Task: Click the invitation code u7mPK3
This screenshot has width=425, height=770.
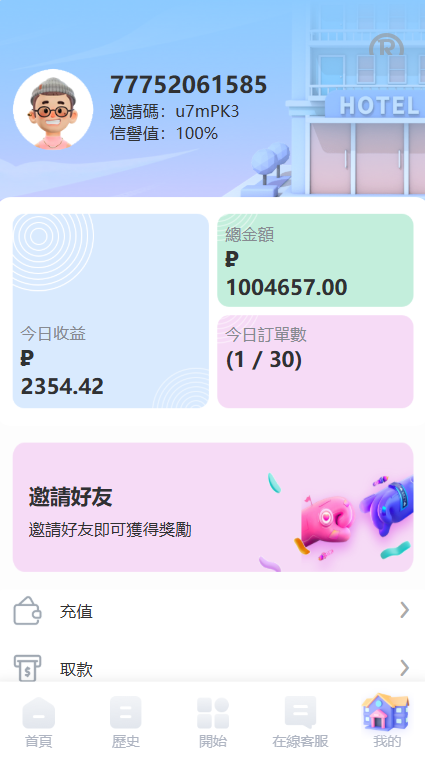Action: point(207,112)
